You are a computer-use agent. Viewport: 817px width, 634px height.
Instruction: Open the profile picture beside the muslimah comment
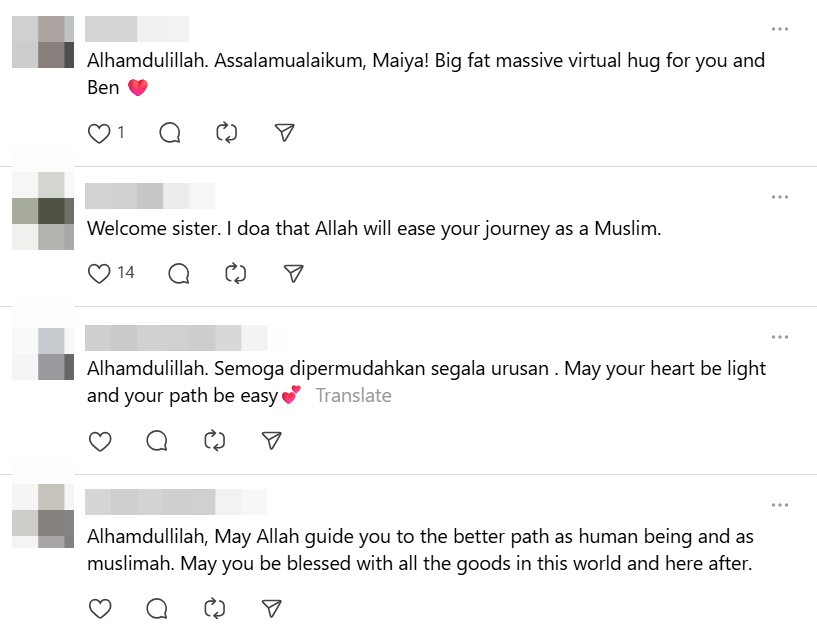(43, 516)
